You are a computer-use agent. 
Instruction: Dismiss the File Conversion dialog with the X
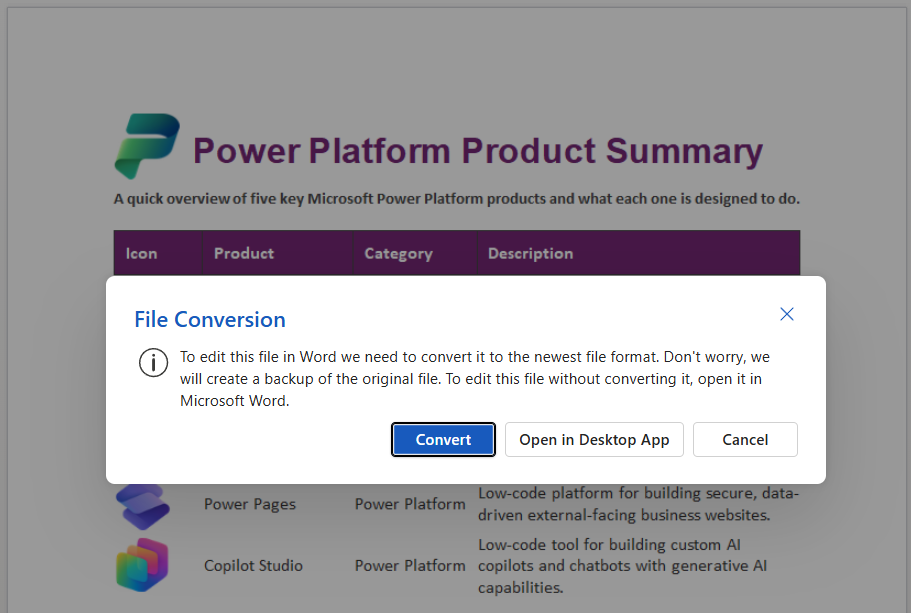click(787, 314)
